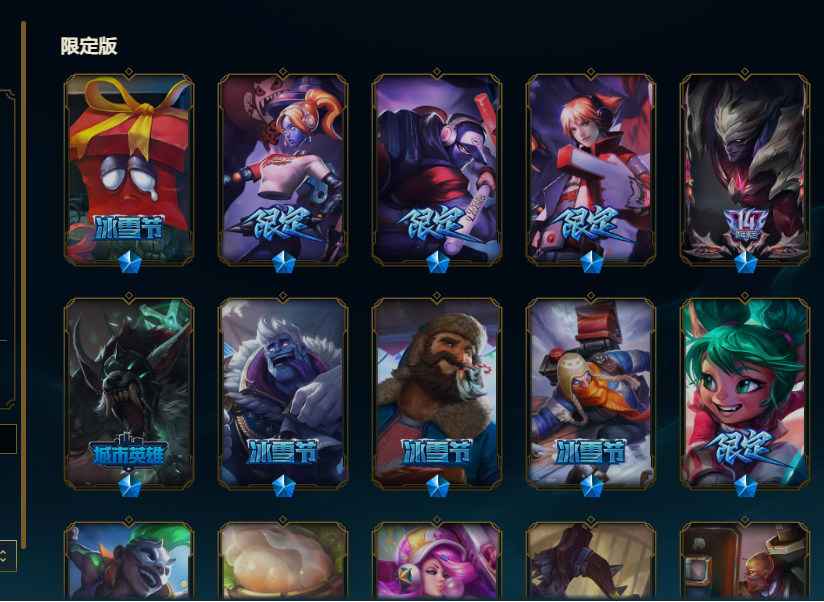Click the blue gem below the orange-ponytail girl skin
Viewport: 824px width, 602px height.
tap(284, 262)
